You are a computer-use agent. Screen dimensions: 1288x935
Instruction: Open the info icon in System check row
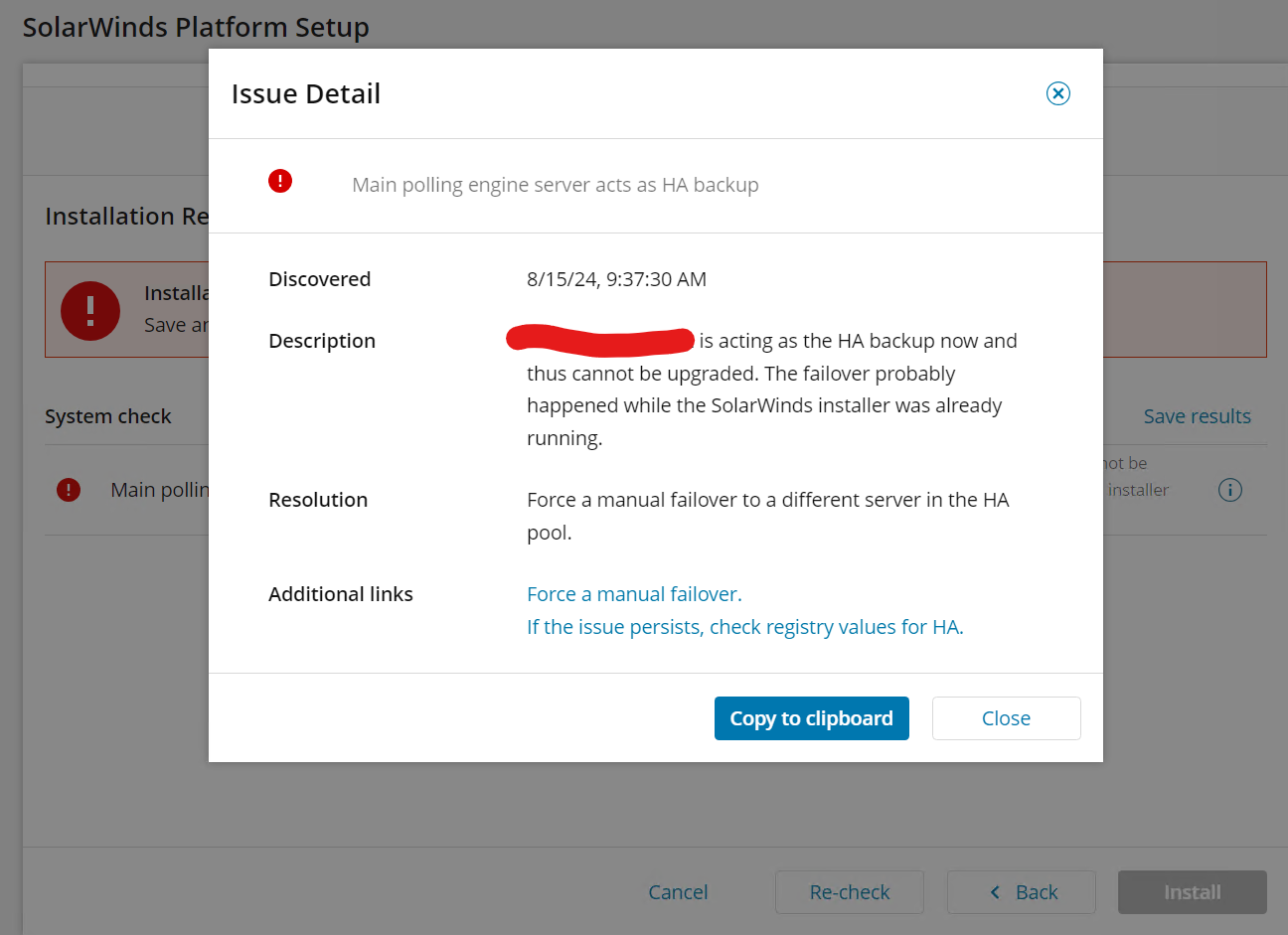(1230, 490)
